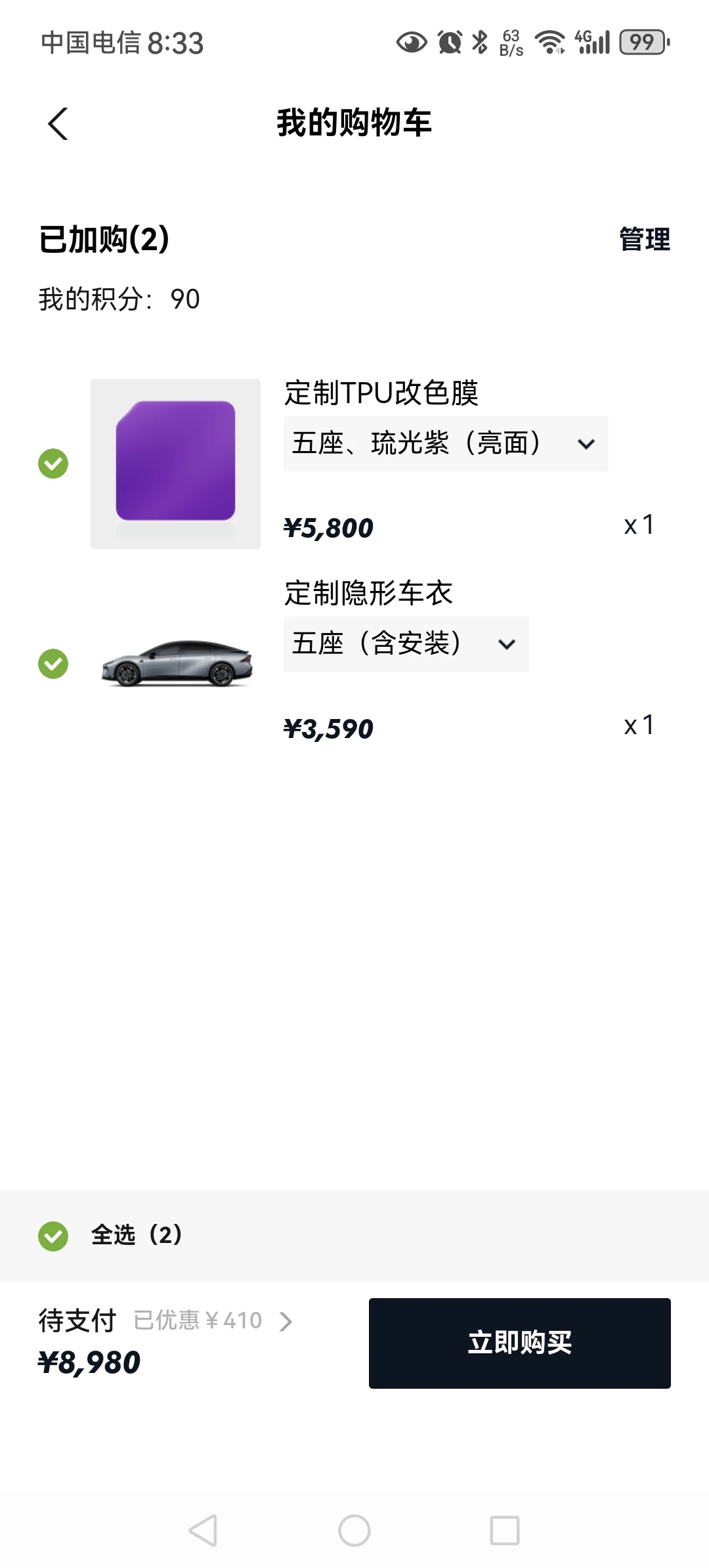Open the 定制TPU改色膜 product title
Screen dimensions: 709x1568
tap(381, 393)
